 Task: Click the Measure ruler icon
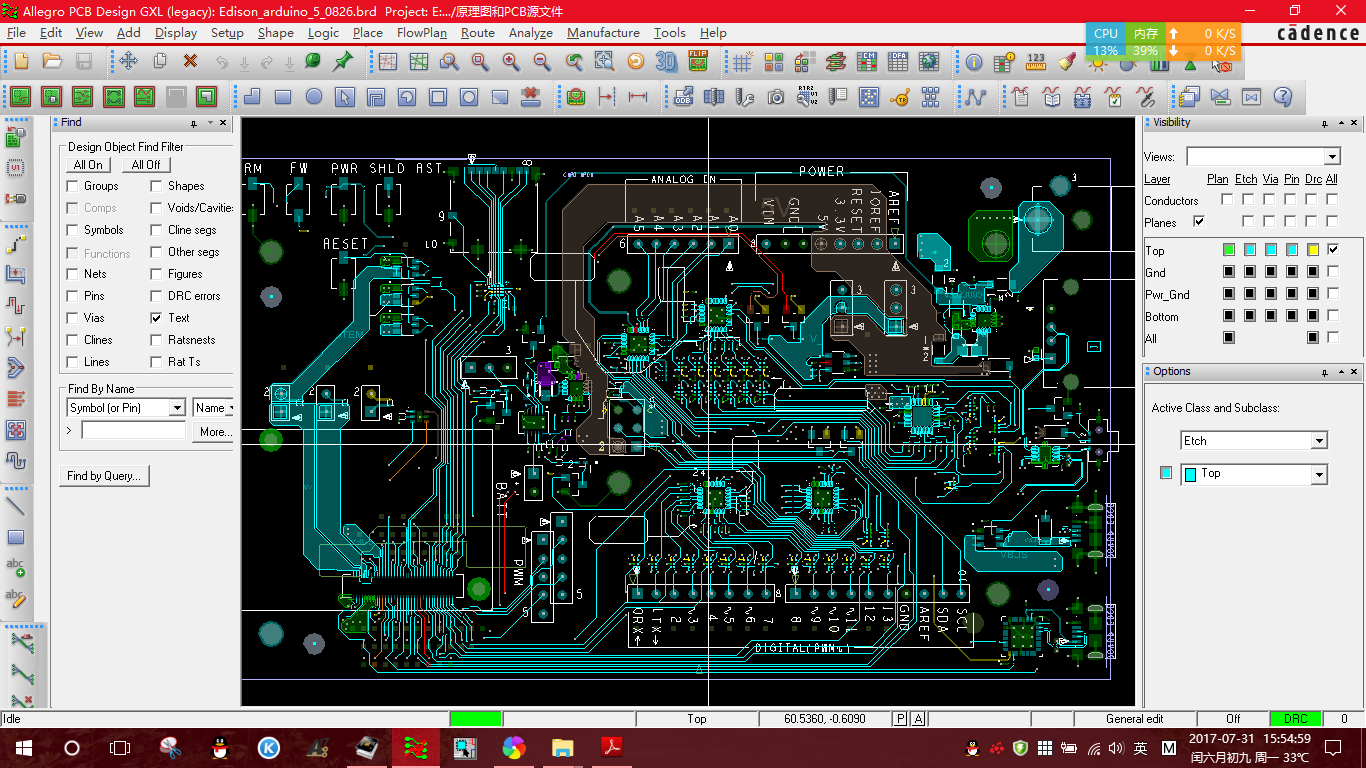coord(1036,62)
